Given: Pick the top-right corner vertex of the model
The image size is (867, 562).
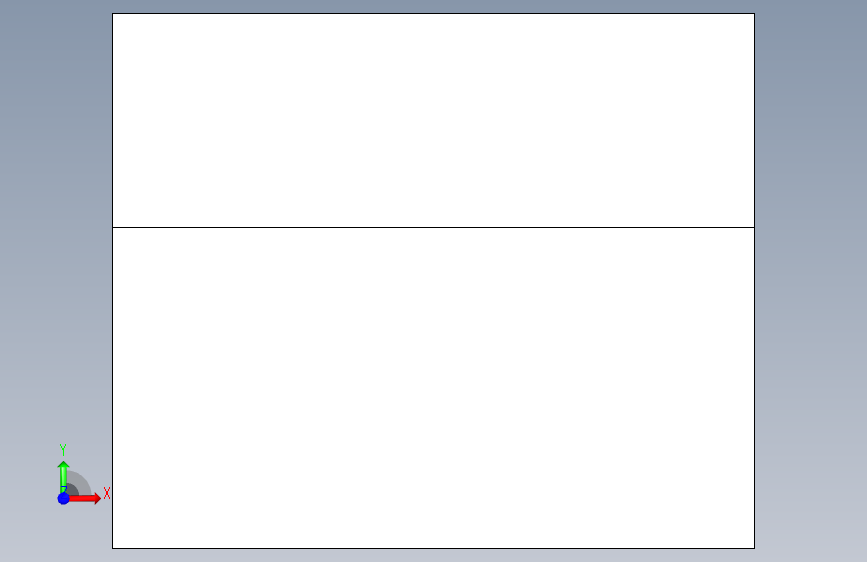Looking at the screenshot, I should 755,13.
